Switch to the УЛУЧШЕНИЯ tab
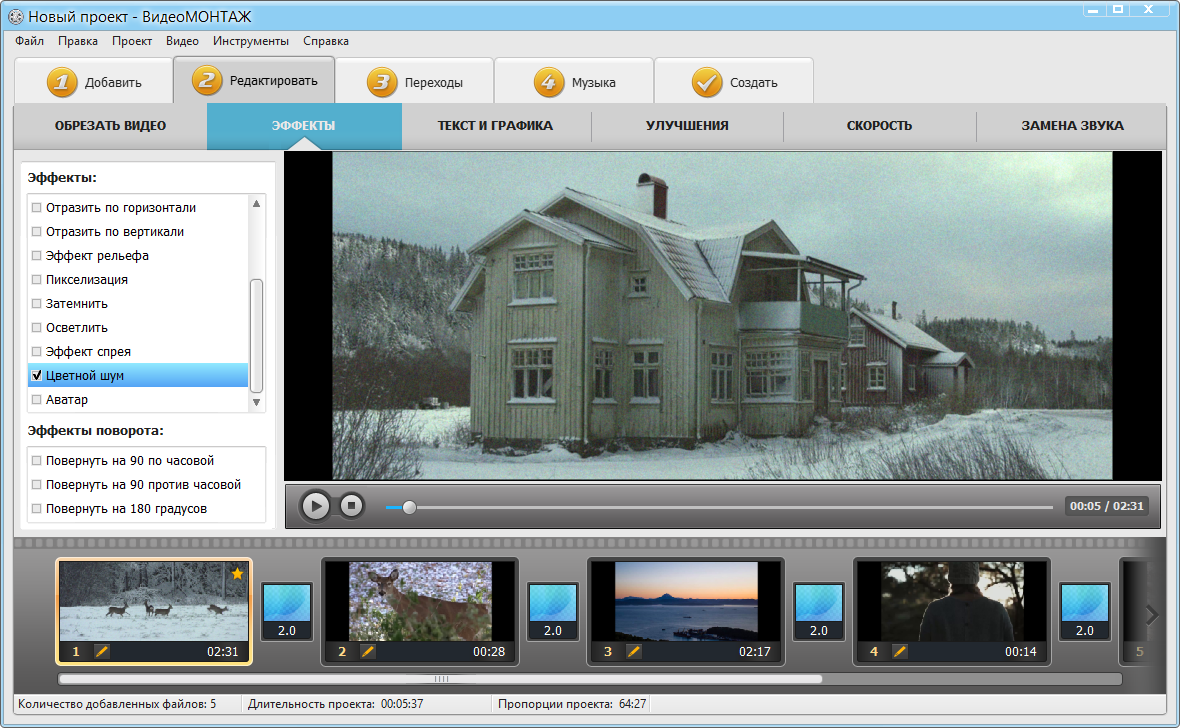1180x728 pixels. point(687,126)
